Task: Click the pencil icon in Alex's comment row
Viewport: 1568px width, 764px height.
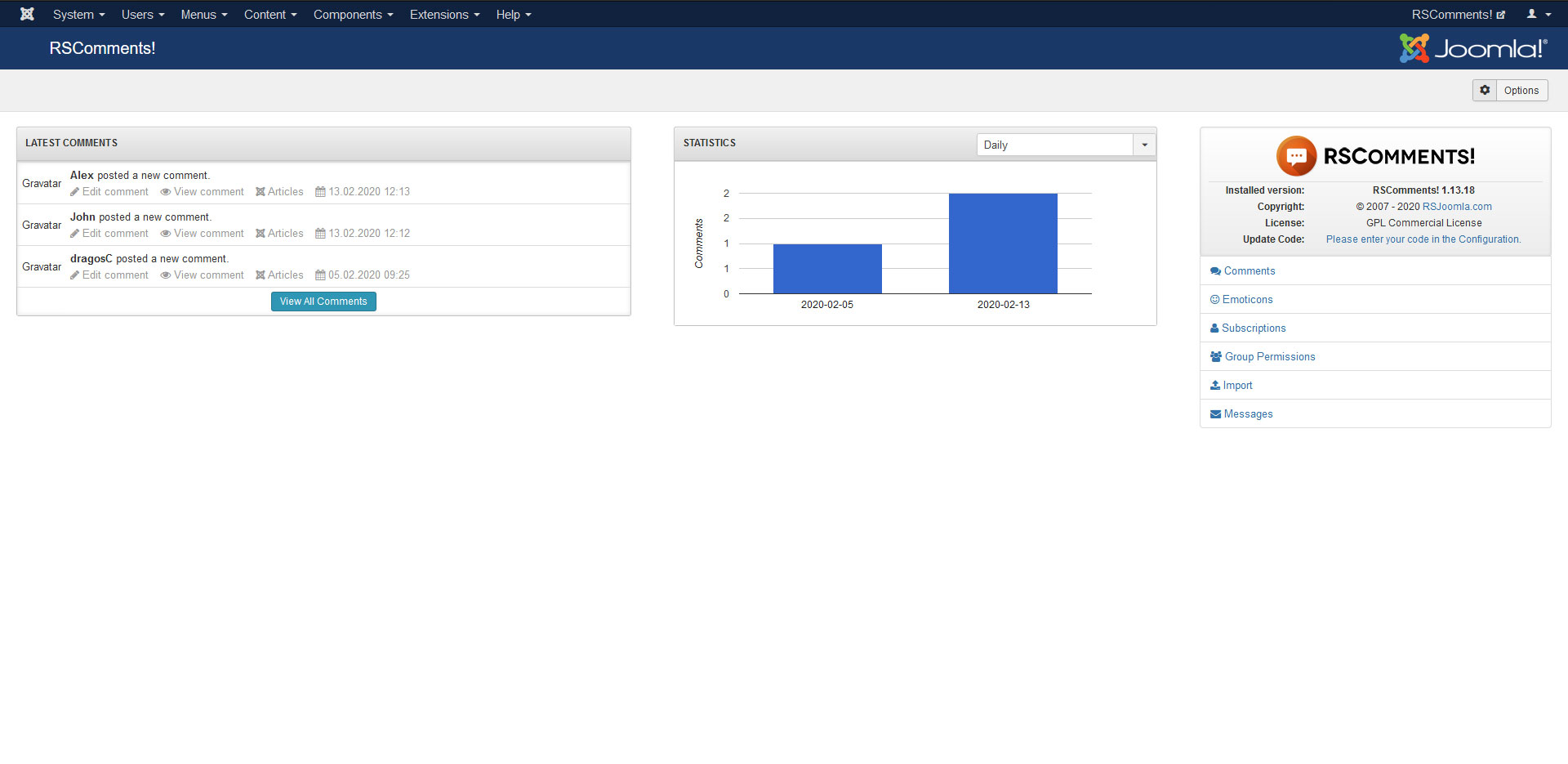Action: point(75,192)
